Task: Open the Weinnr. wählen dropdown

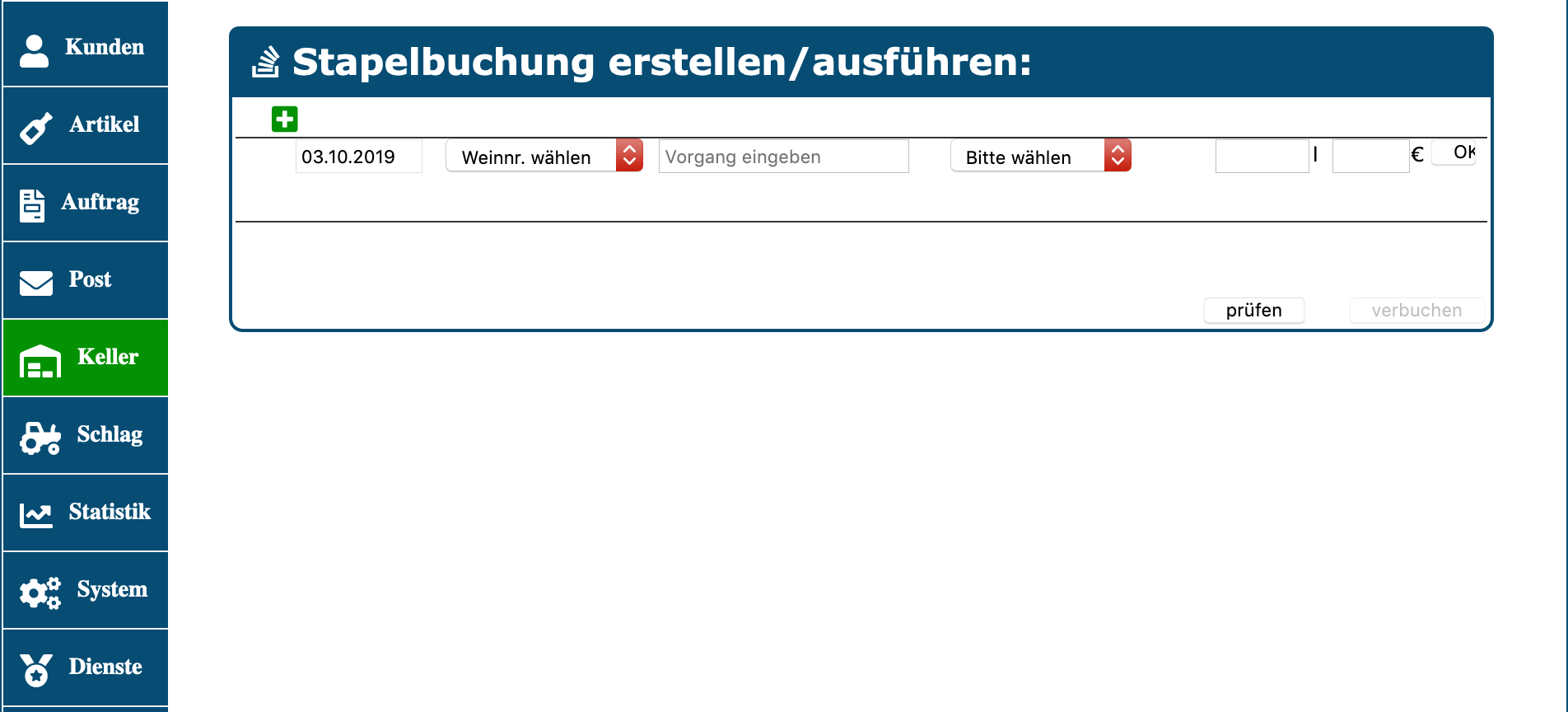Action: click(544, 156)
